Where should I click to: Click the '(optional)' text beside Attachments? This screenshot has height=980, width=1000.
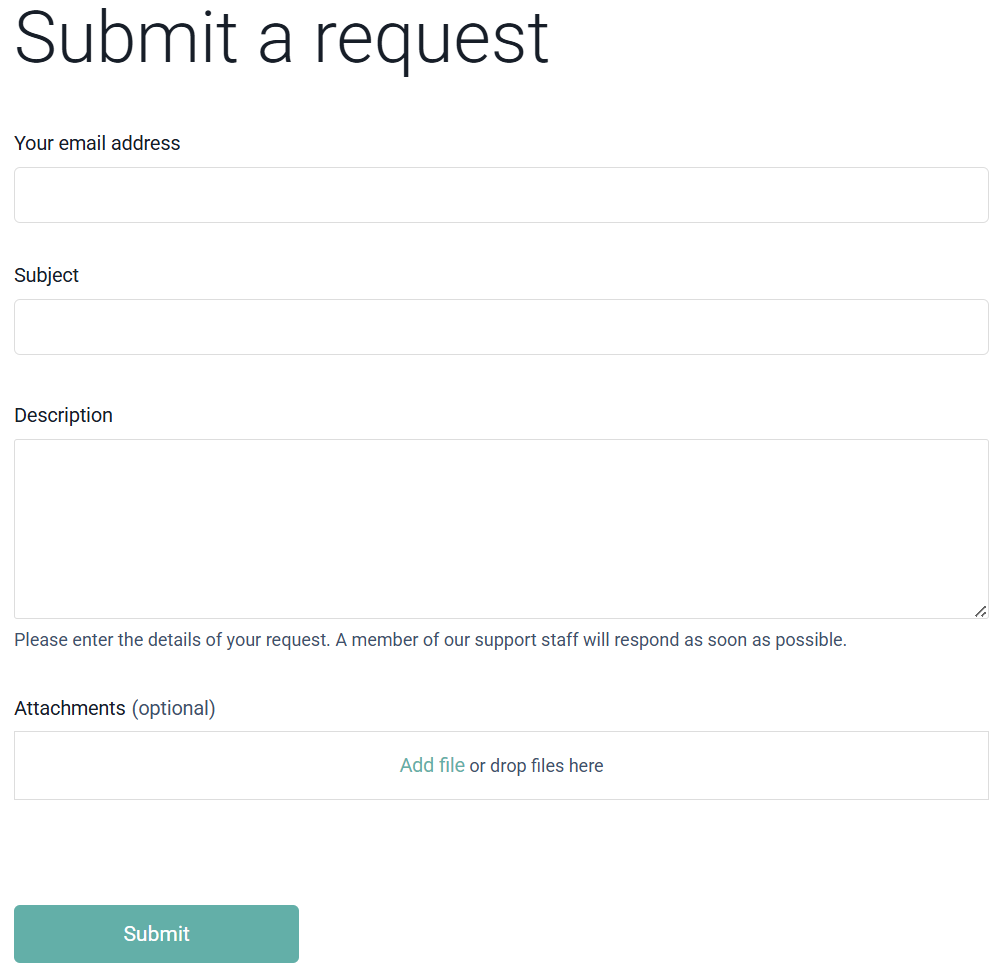coord(174,708)
